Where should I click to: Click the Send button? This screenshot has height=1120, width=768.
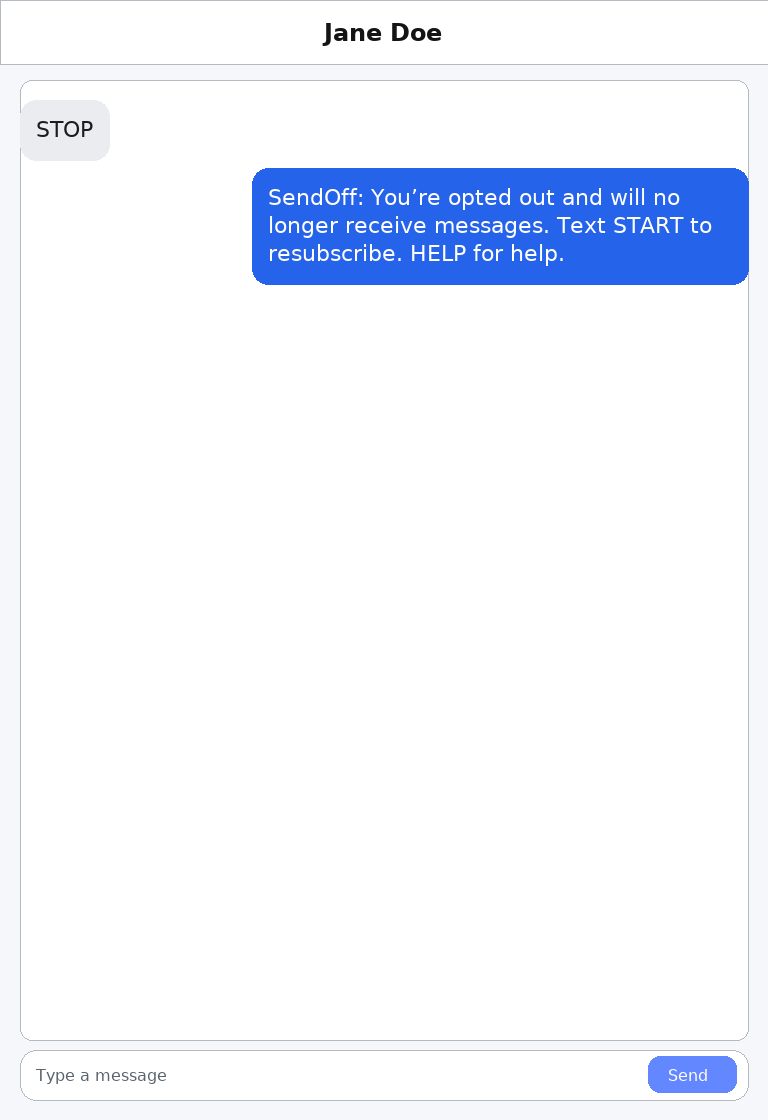(x=692, y=1075)
